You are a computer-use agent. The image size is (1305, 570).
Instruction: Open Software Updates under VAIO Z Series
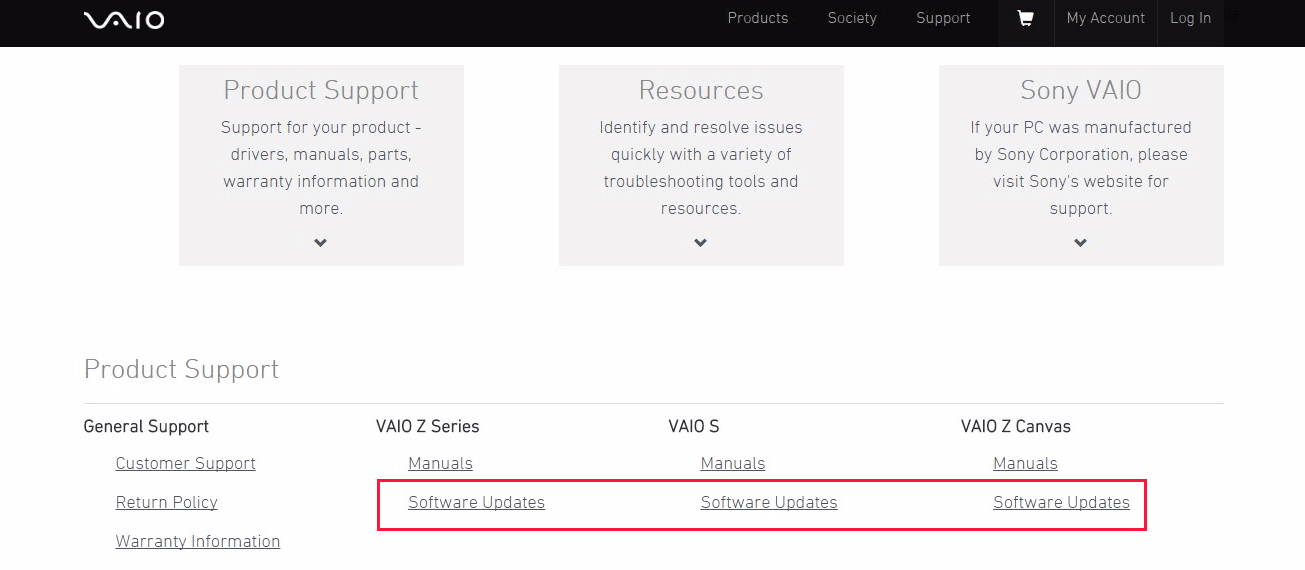point(476,502)
